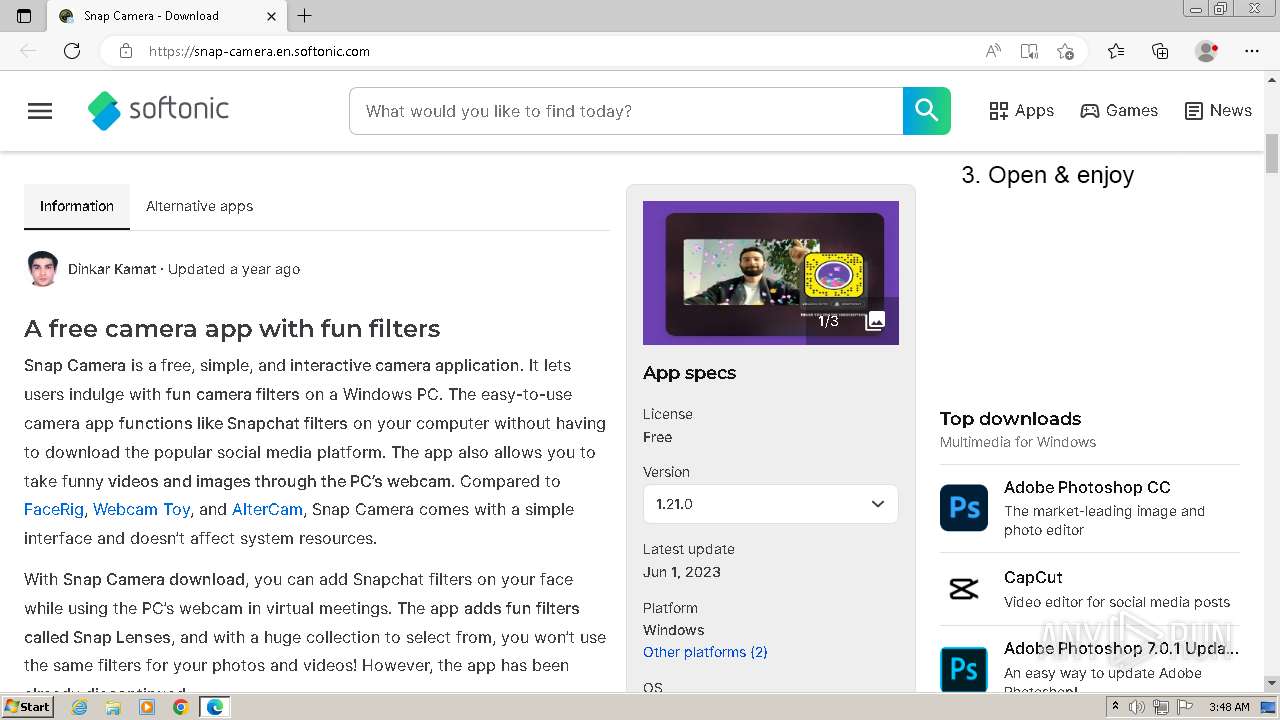The image size is (1280, 720).
Task: Go back in browser history
Action: pyautogui.click(x=28, y=51)
